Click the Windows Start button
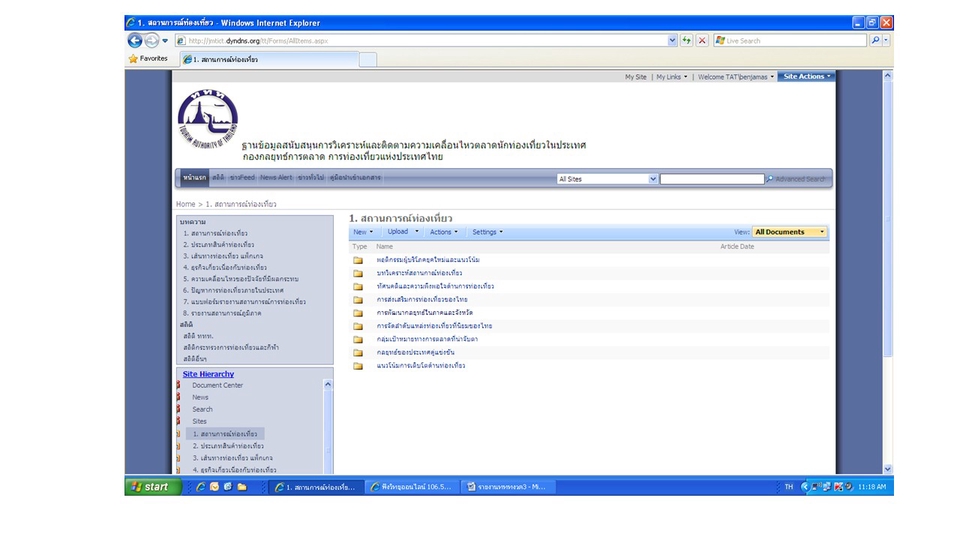This screenshot has width=960, height=540. point(153,487)
